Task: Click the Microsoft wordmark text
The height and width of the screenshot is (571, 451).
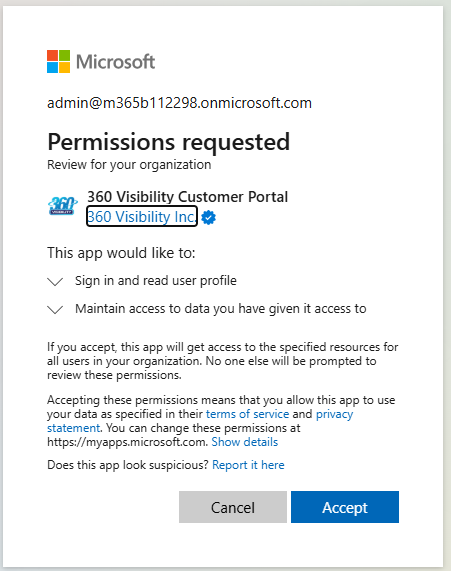Action: tap(115, 62)
